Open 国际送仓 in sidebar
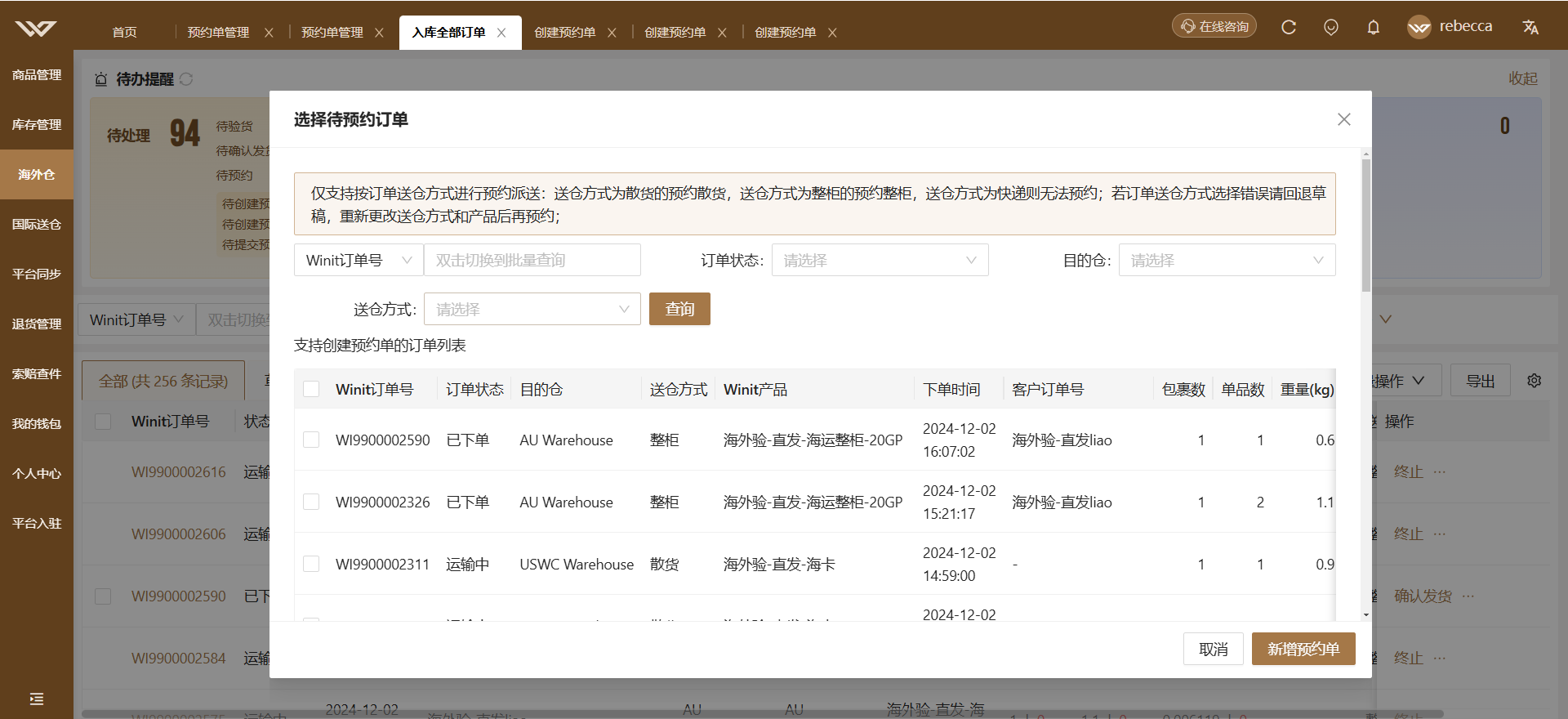The height and width of the screenshot is (719, 1568). point(37,225)
